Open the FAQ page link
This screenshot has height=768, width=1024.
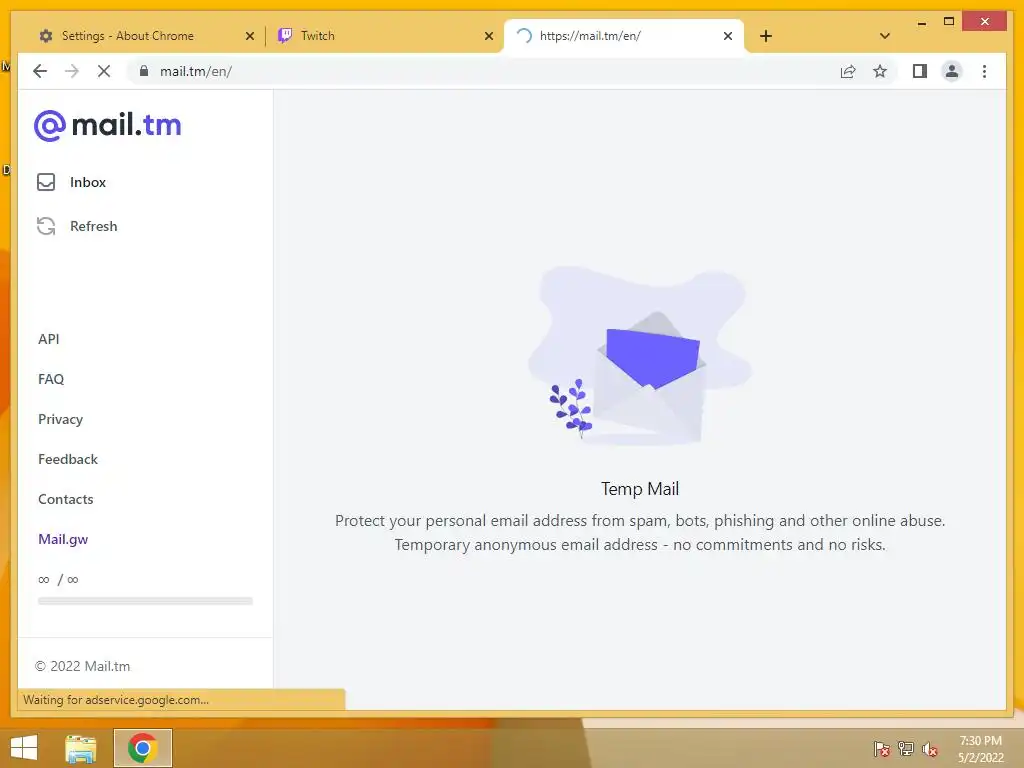click(x=51, y=379)
